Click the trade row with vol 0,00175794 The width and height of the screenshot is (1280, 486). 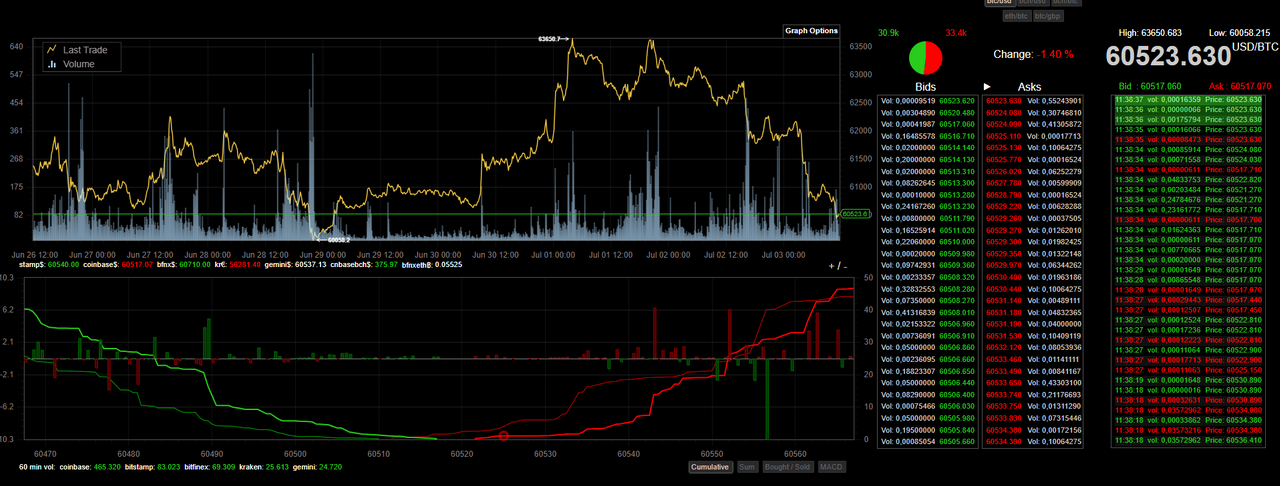click(x=1190, y=119)
